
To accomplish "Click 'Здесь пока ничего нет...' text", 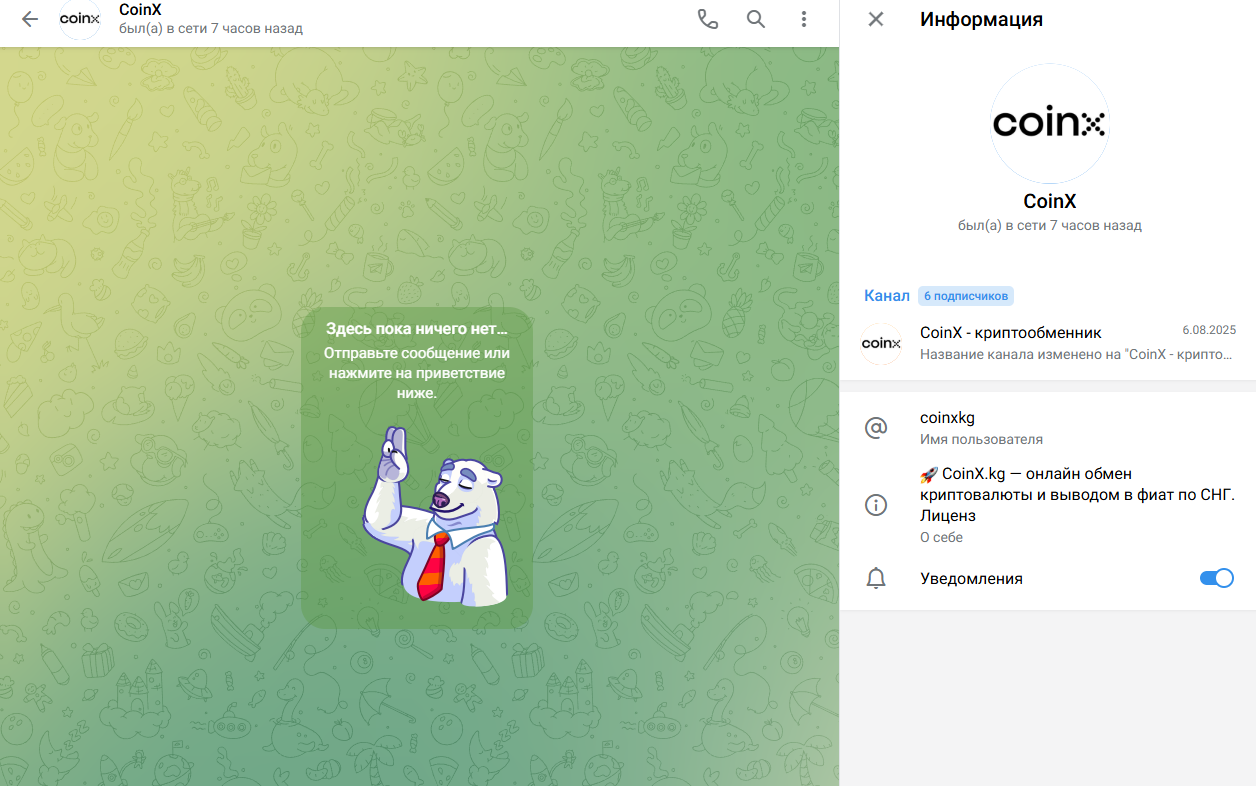I will point(417,328).
